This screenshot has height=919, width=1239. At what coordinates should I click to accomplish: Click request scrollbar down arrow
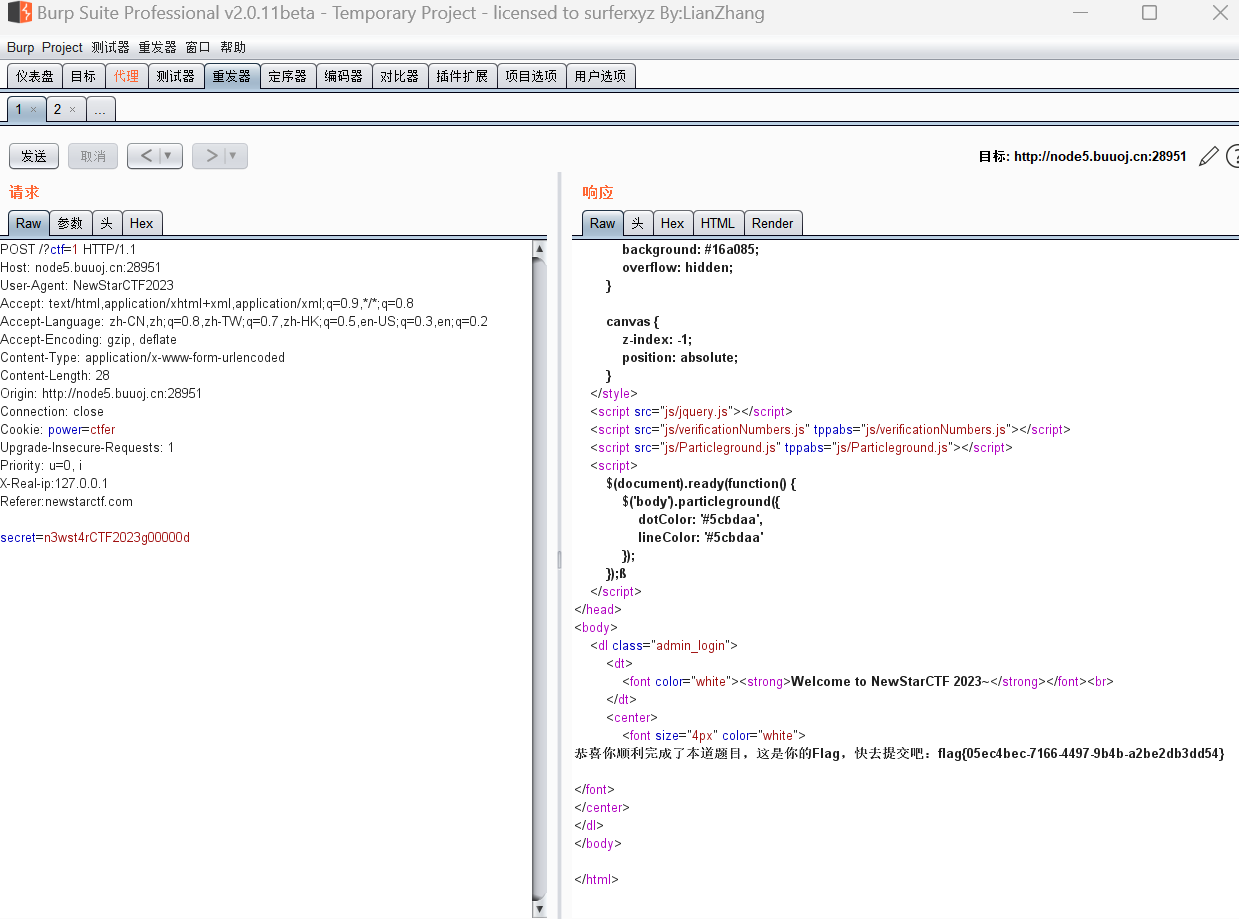540,908
